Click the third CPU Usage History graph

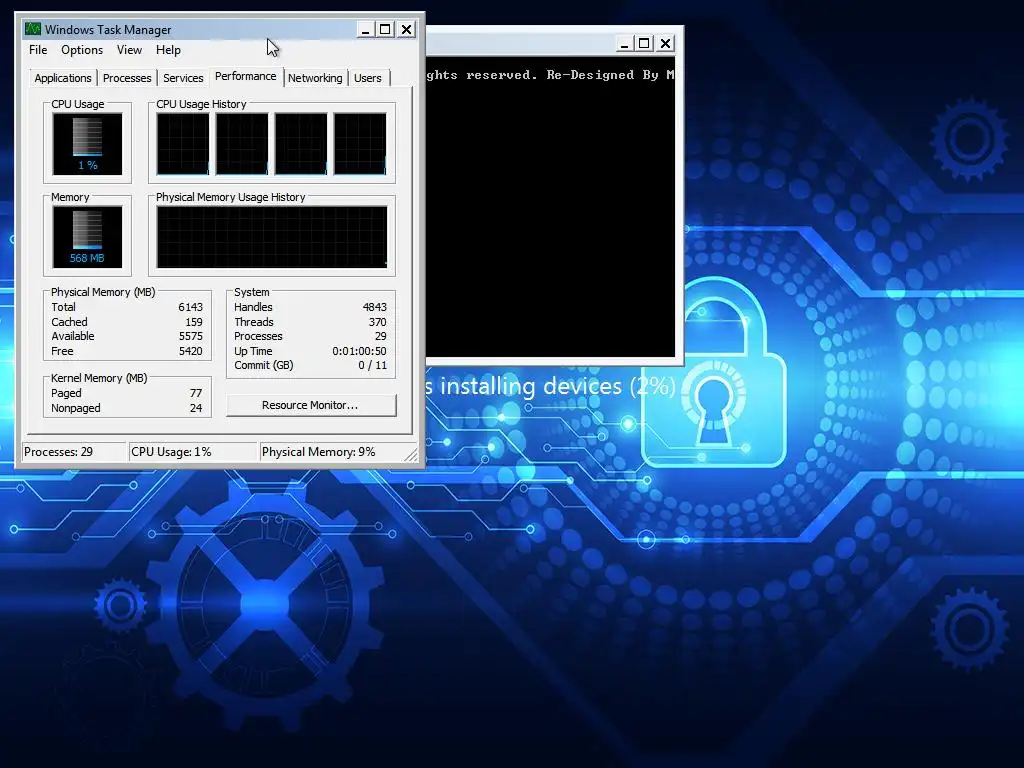[300, 144]
